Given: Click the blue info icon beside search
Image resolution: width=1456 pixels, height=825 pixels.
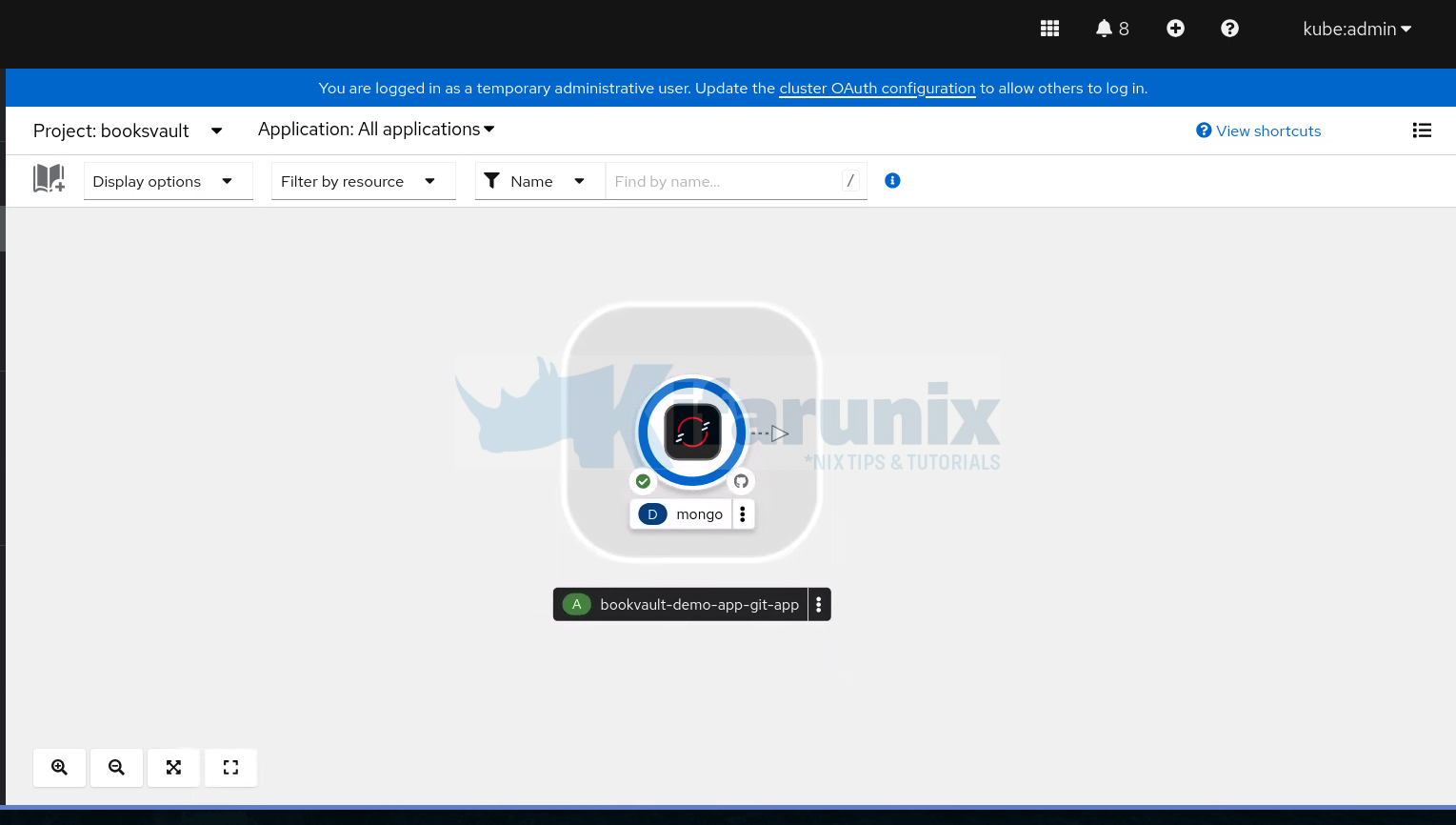Looking at the screenshot, I should [892, 181].
